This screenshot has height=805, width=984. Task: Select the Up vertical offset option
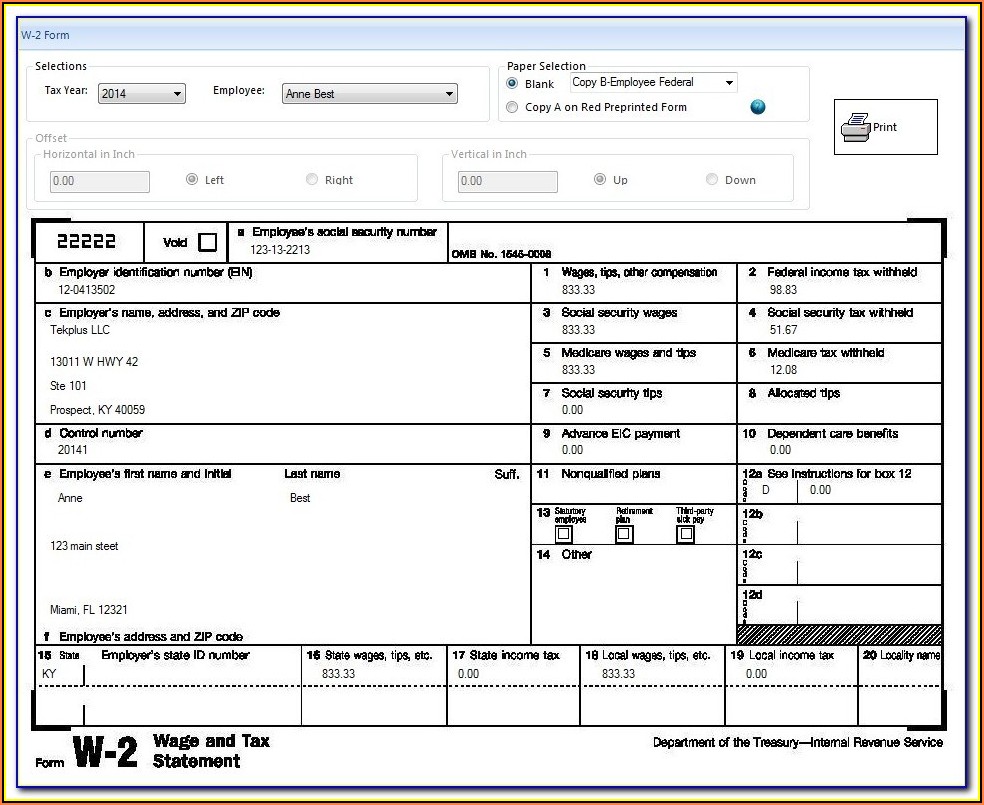600,180
